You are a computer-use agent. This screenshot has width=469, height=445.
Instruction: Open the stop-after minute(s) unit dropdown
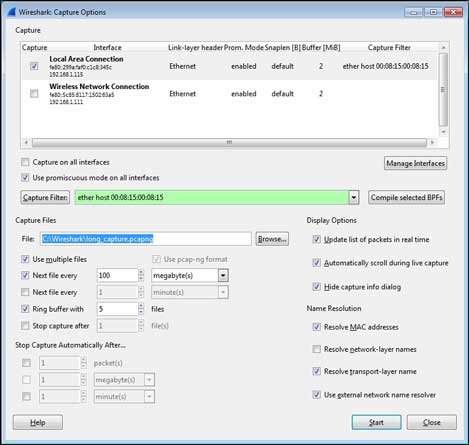coord(149,396)
